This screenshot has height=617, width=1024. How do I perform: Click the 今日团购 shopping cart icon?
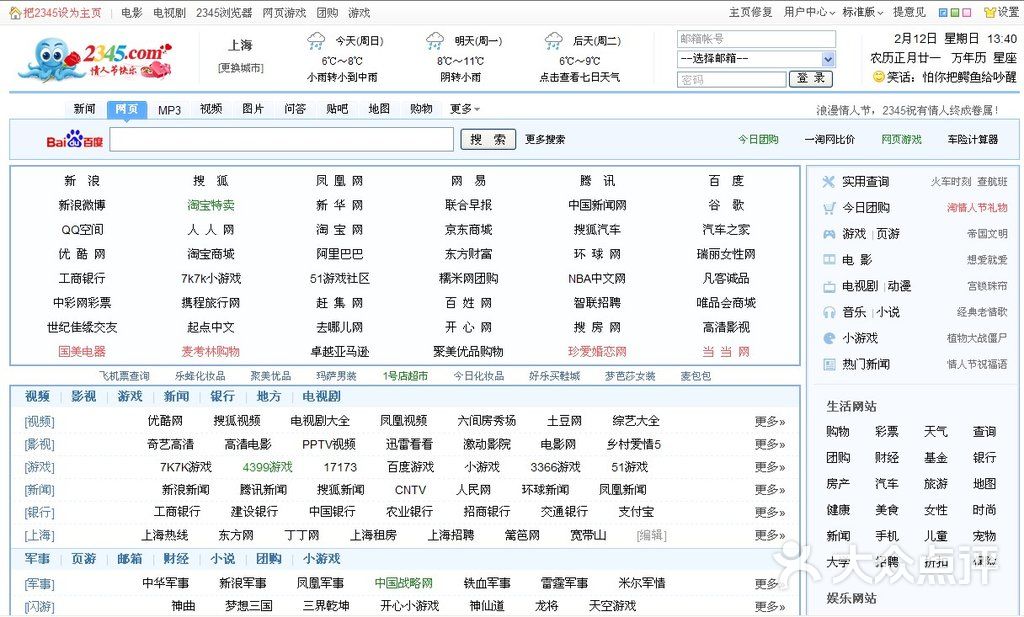tap(829, 208)
